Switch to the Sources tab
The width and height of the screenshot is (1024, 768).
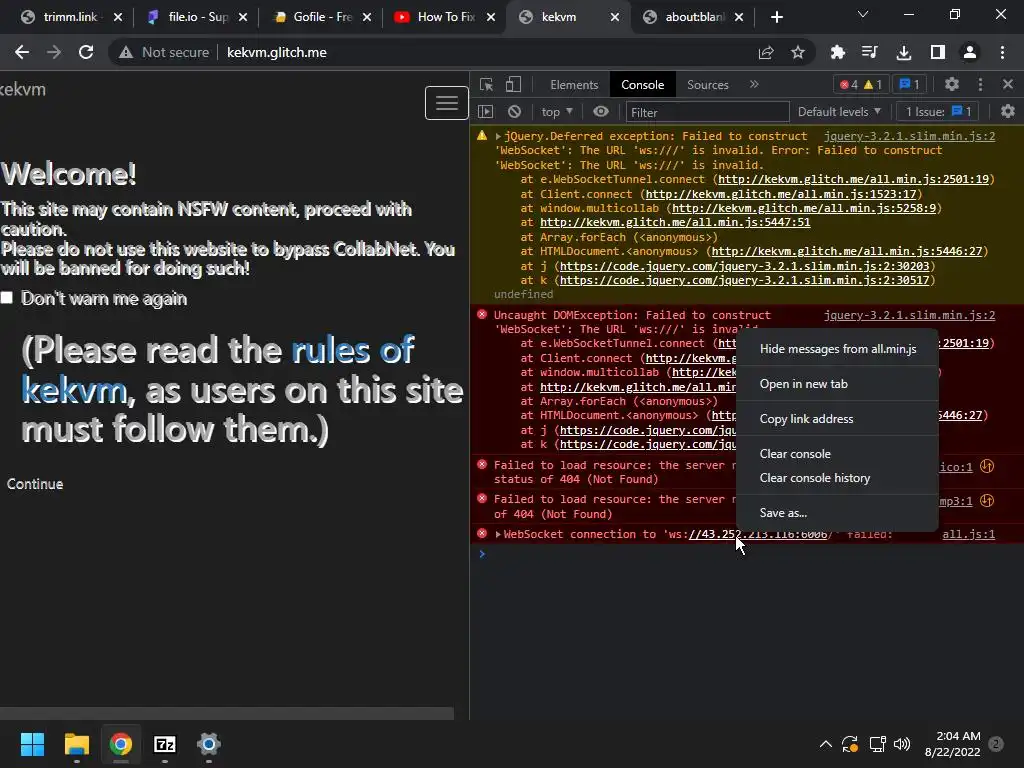tap(707, 84)
